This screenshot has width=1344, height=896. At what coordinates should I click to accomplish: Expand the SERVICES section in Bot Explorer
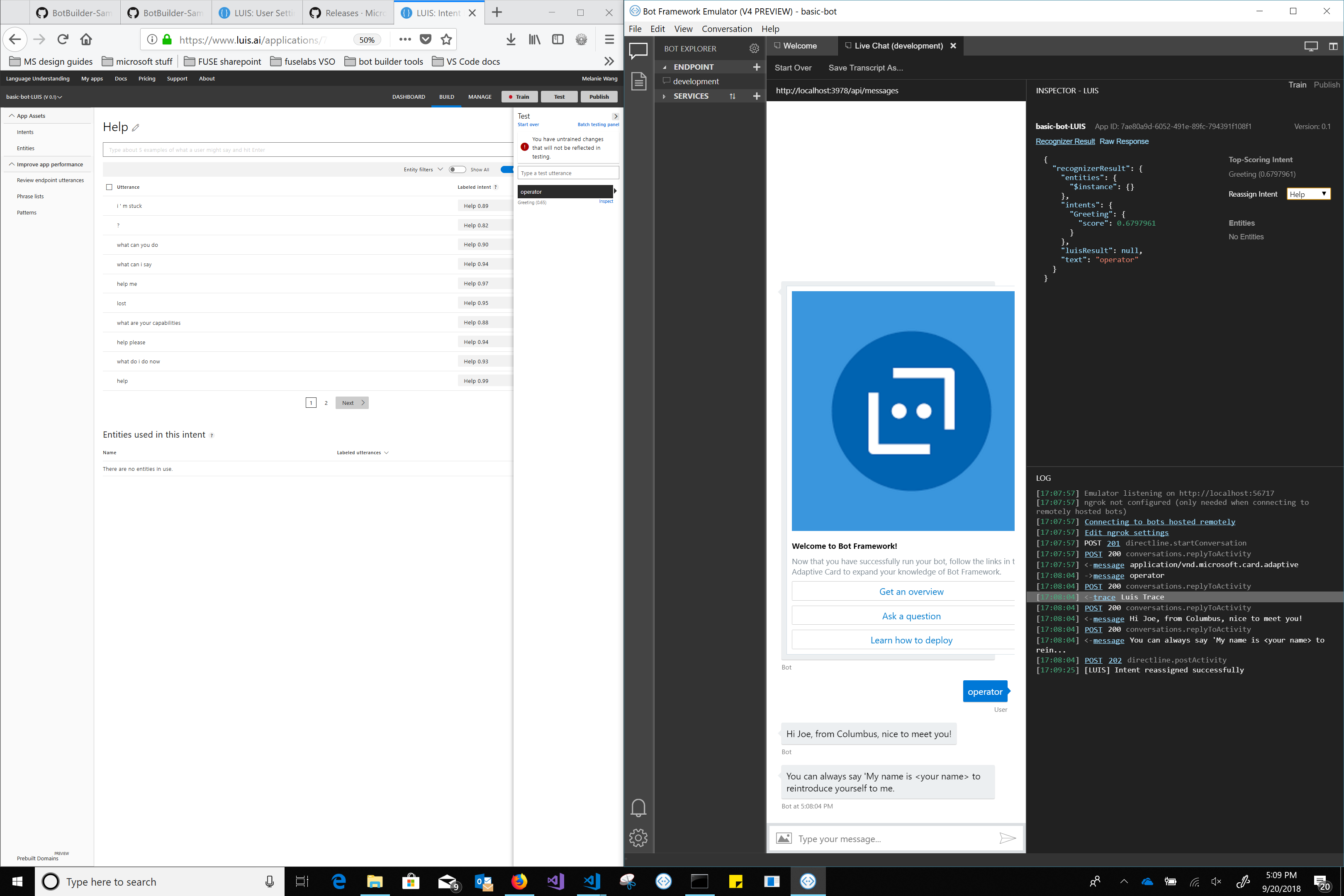[663, 96]
